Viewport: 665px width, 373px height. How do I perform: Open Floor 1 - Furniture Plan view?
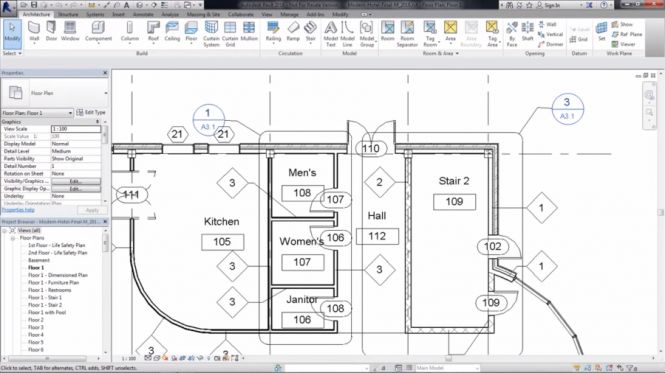coord(53,283)
